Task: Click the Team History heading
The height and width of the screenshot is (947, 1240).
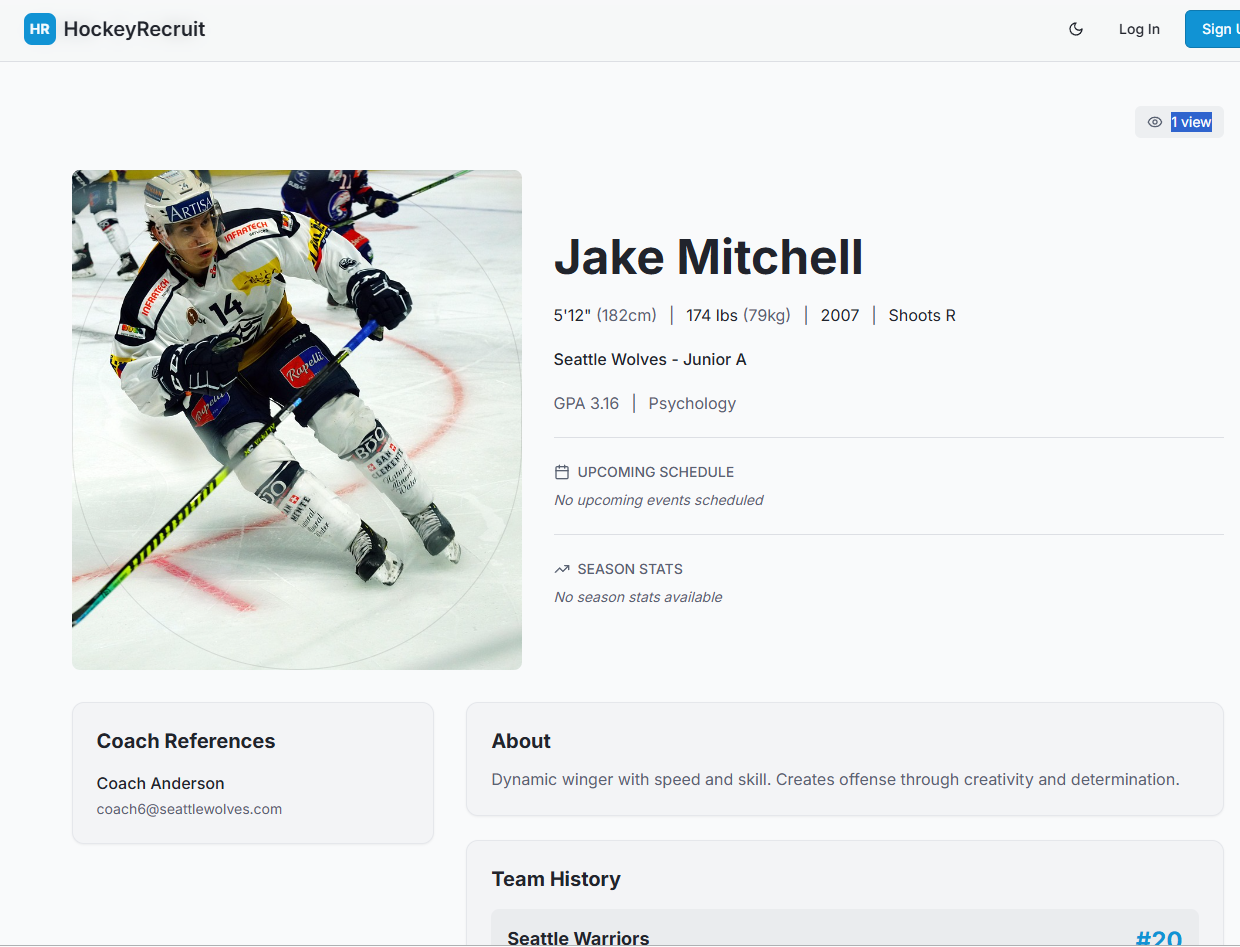Action: pyautogui.click(x=556, y=879)
